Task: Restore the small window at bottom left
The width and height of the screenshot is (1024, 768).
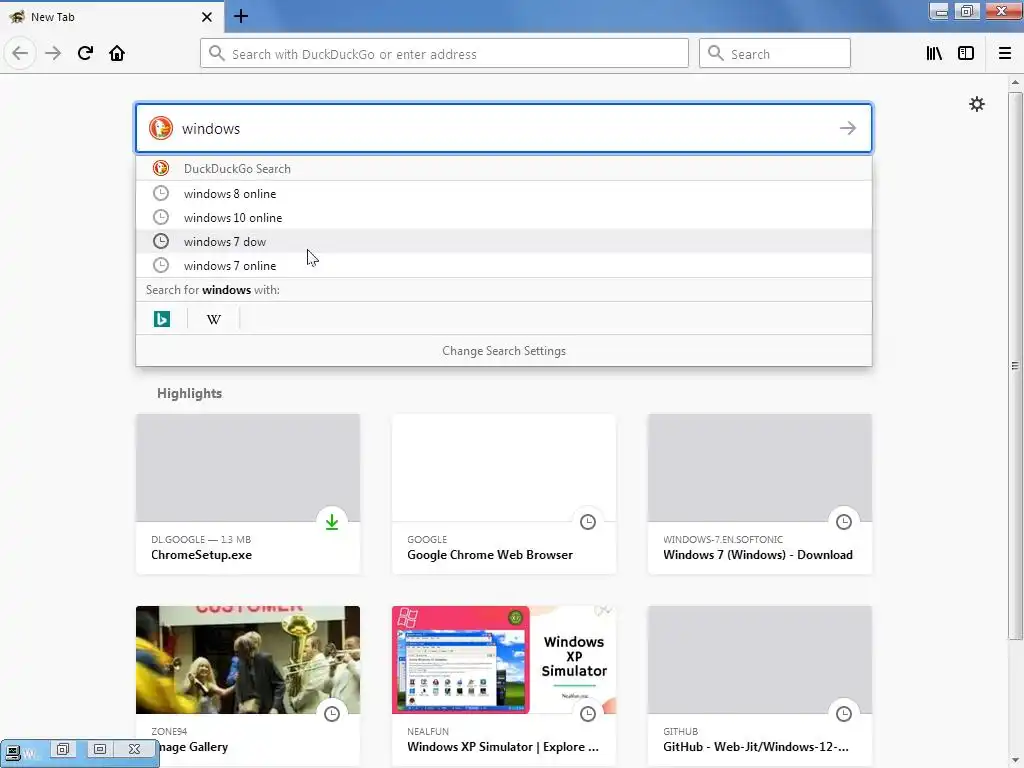Action: pyautogui.click(x=63, y=749)
